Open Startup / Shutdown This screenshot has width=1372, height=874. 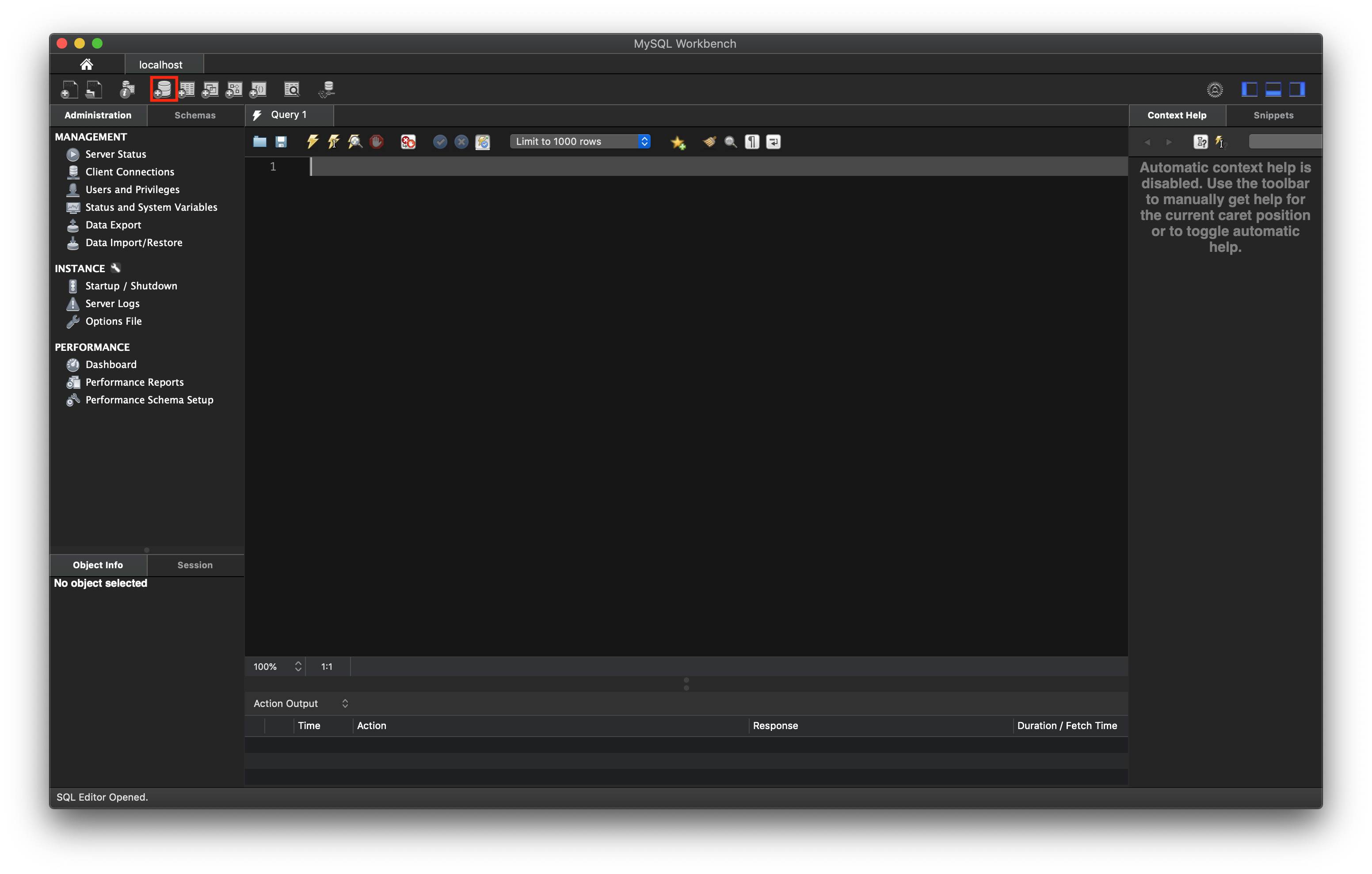pos(131,286)
